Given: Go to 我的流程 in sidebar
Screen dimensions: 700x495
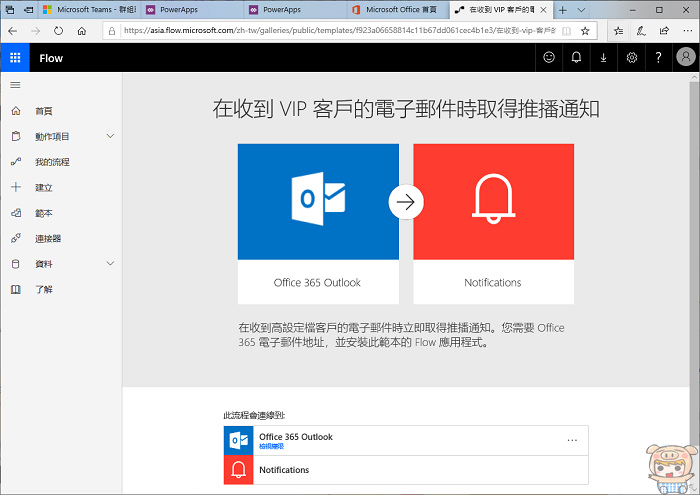Looking at the screenshot, I should [x=52, y=162].
